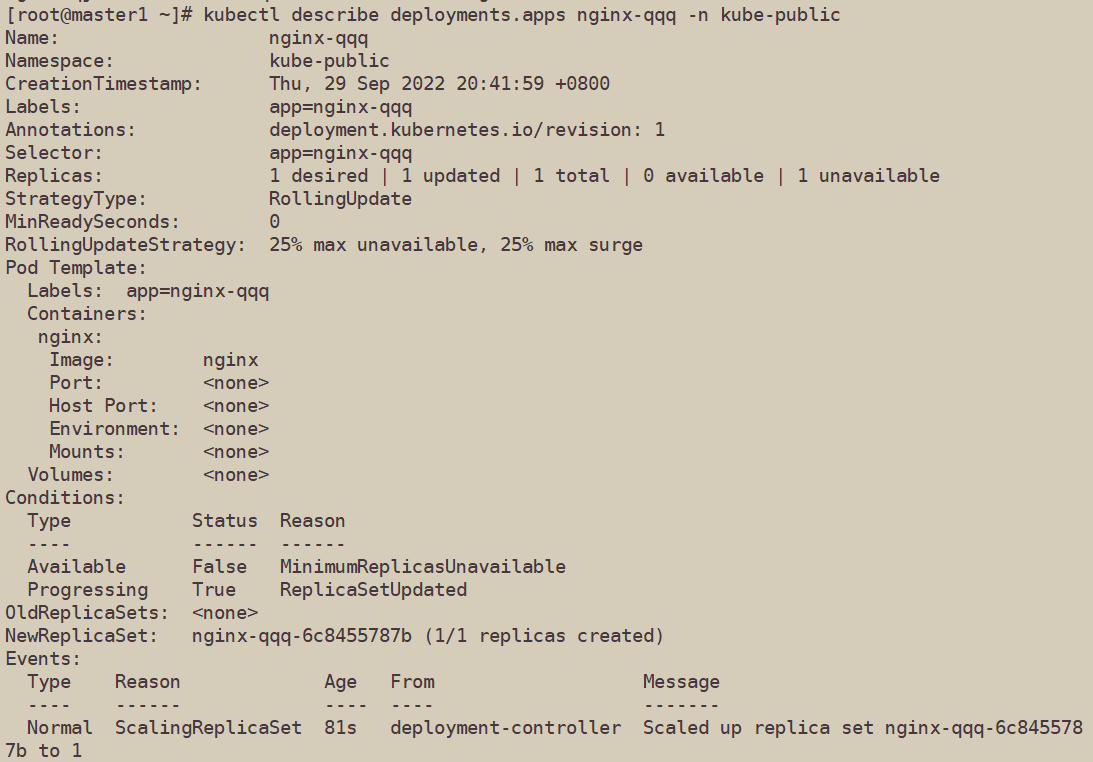Click the ScalingReplicaSet event reason
Image resolution: width=1093 pixels, height=762 pixels.
[208, 728]
